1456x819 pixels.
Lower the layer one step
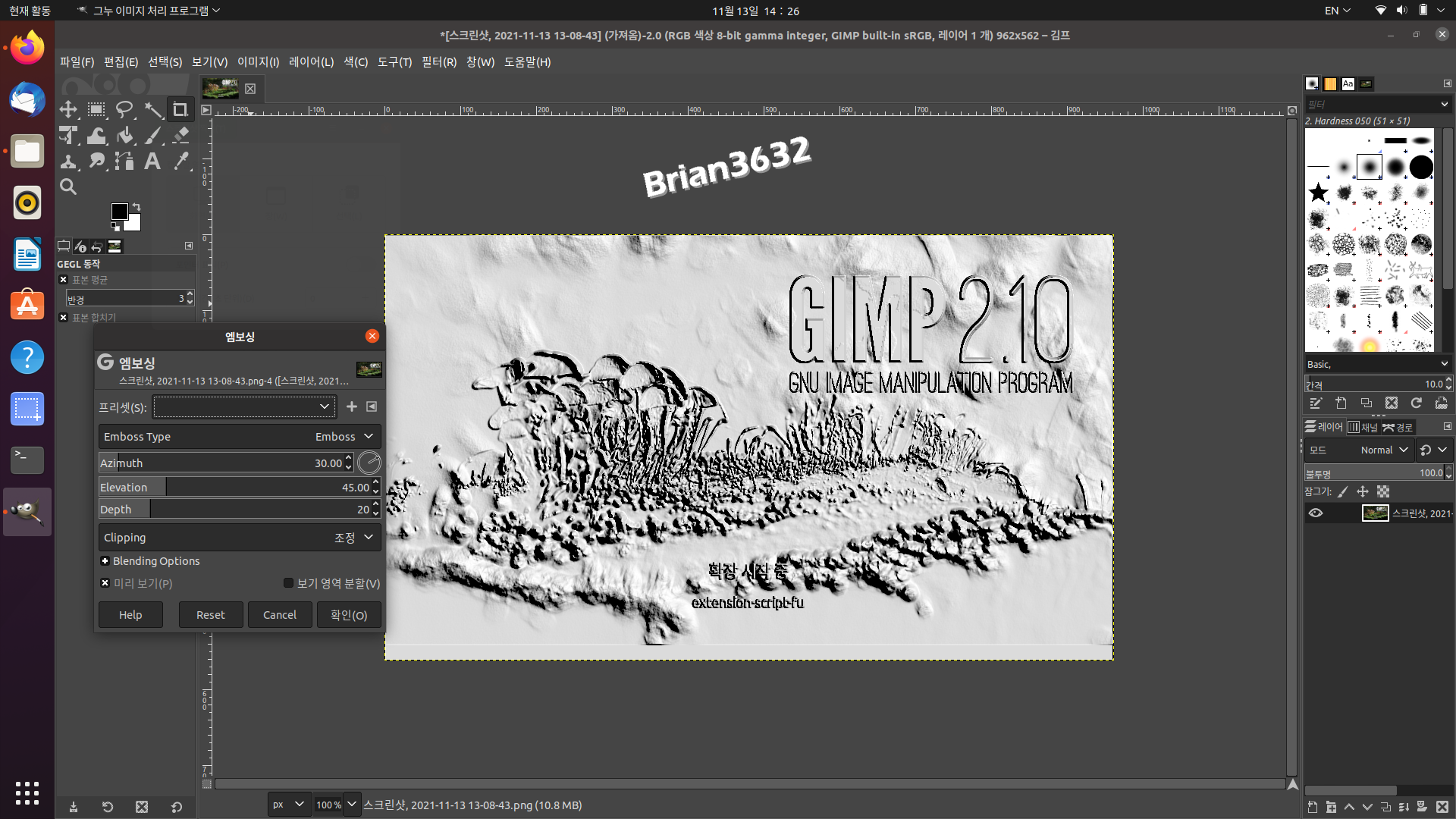[x=1367, y=807]
